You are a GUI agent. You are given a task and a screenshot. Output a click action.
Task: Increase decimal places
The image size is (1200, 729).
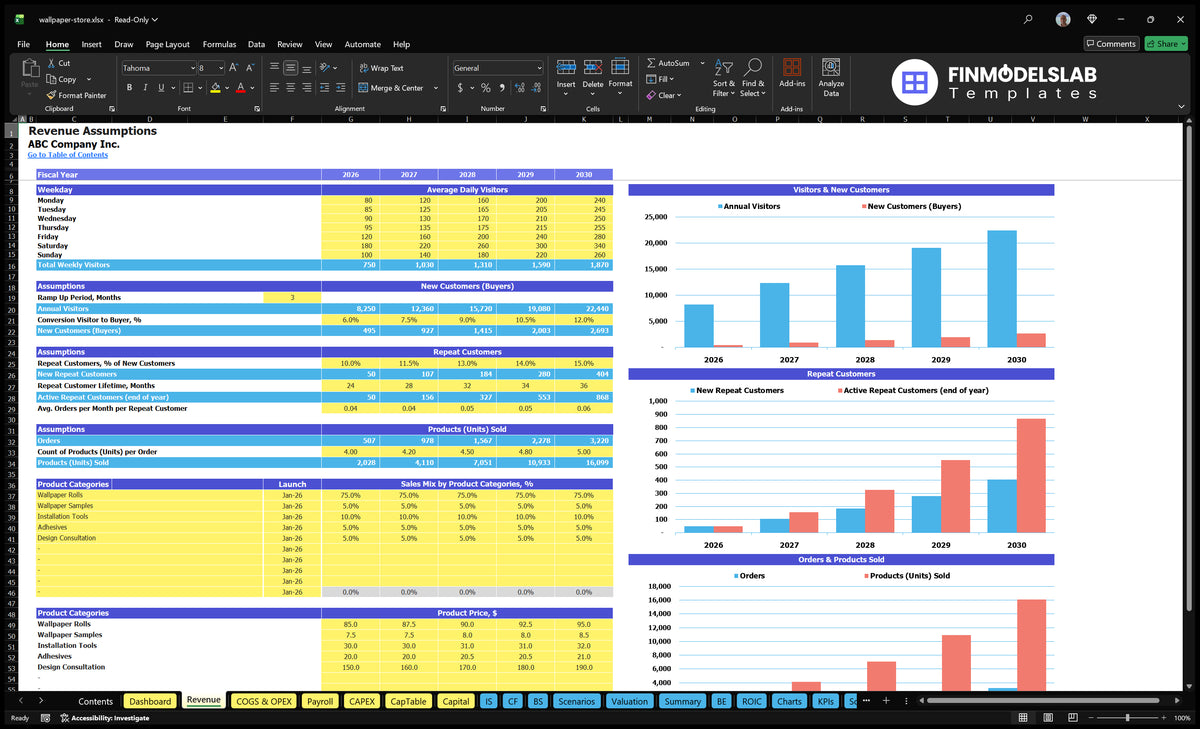click(520, 88)
